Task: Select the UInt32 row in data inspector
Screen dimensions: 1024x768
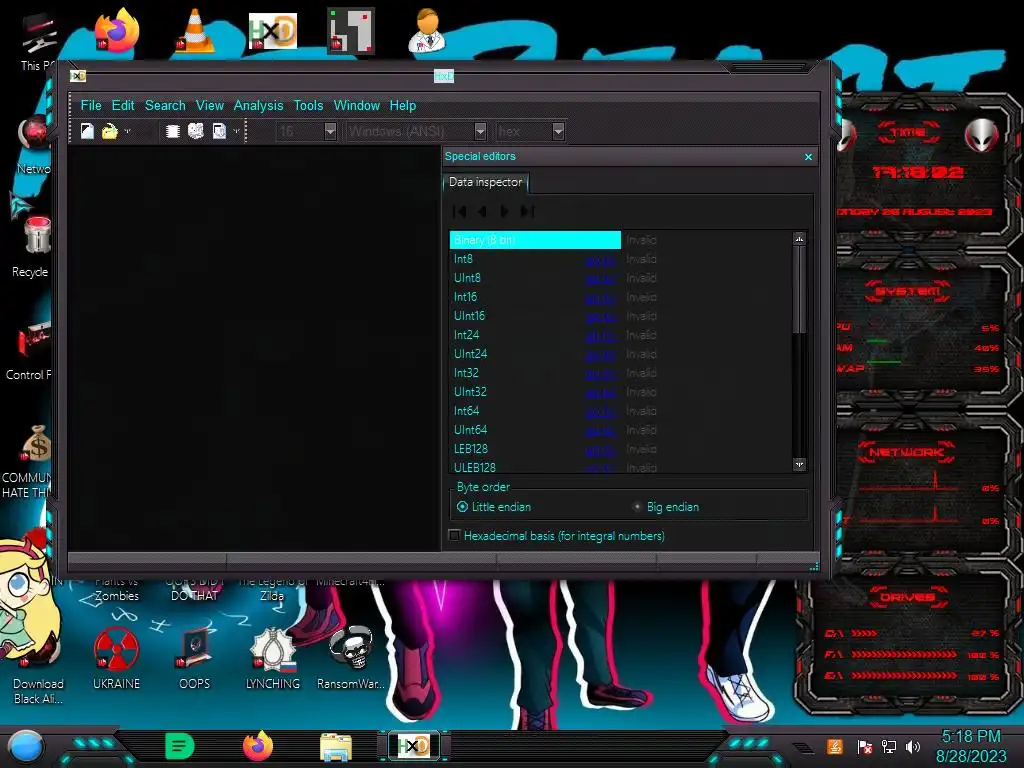Action: tap(620, 392)
